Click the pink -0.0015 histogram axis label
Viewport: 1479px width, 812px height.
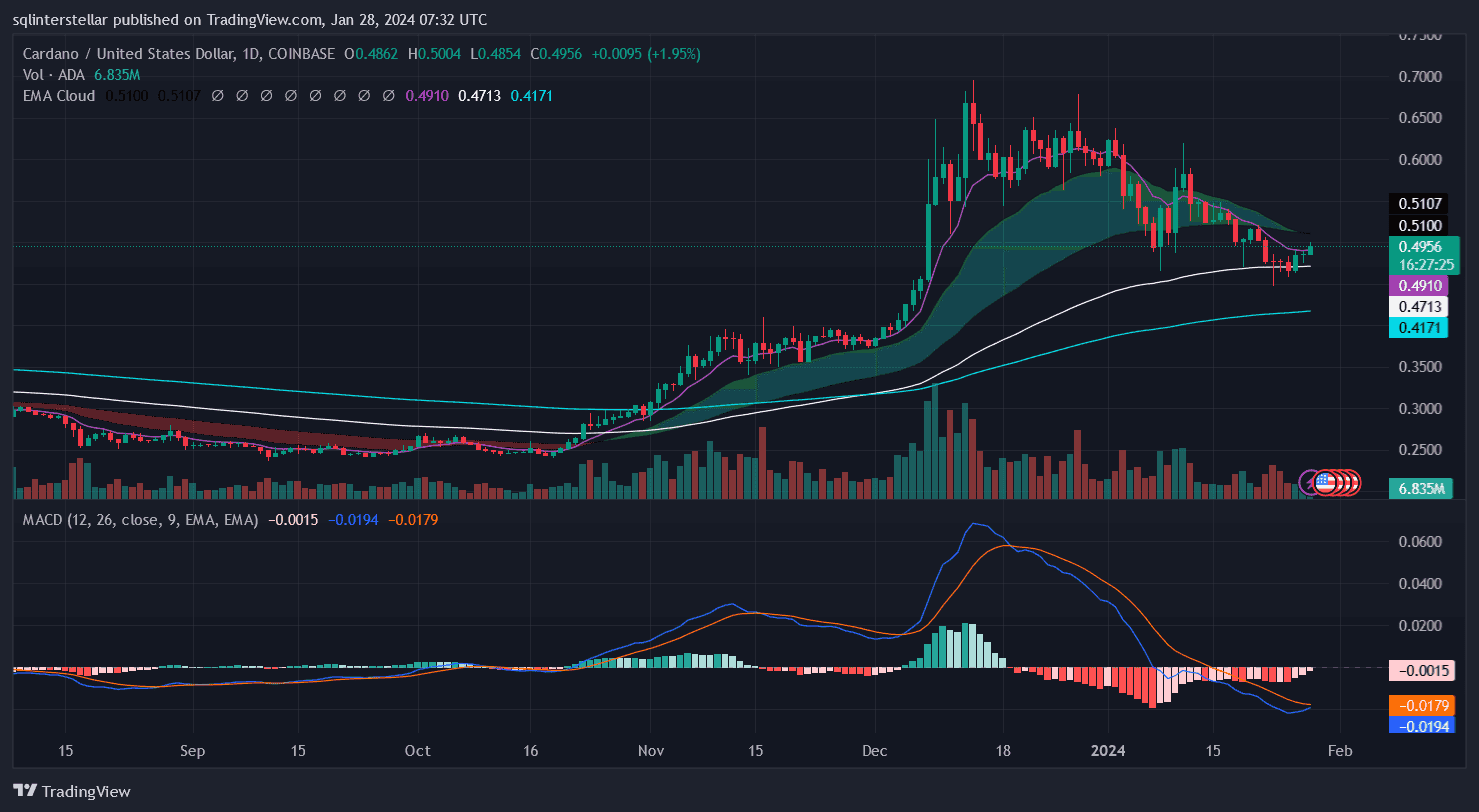point(1417,668)
